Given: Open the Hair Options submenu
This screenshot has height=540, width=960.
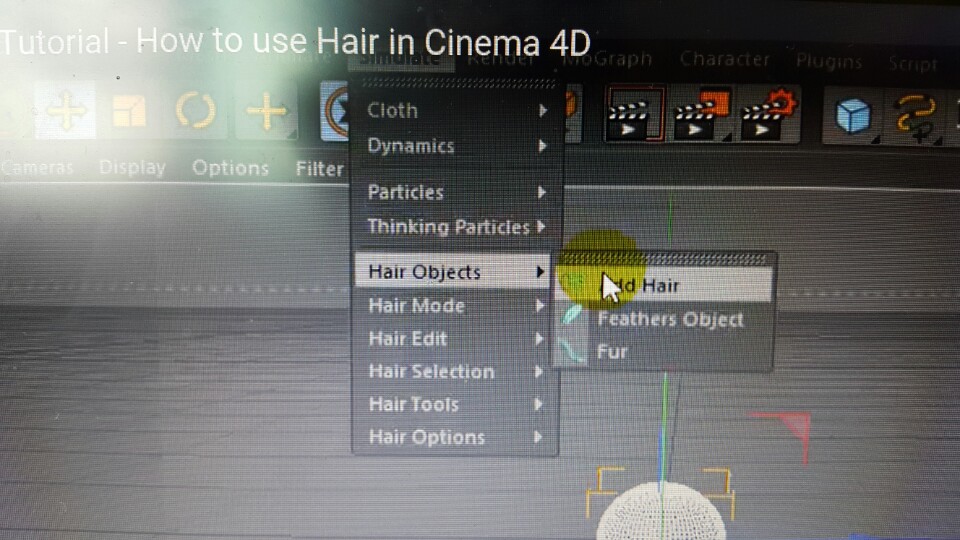Looking at the screenshot, I should coord(456,437).
